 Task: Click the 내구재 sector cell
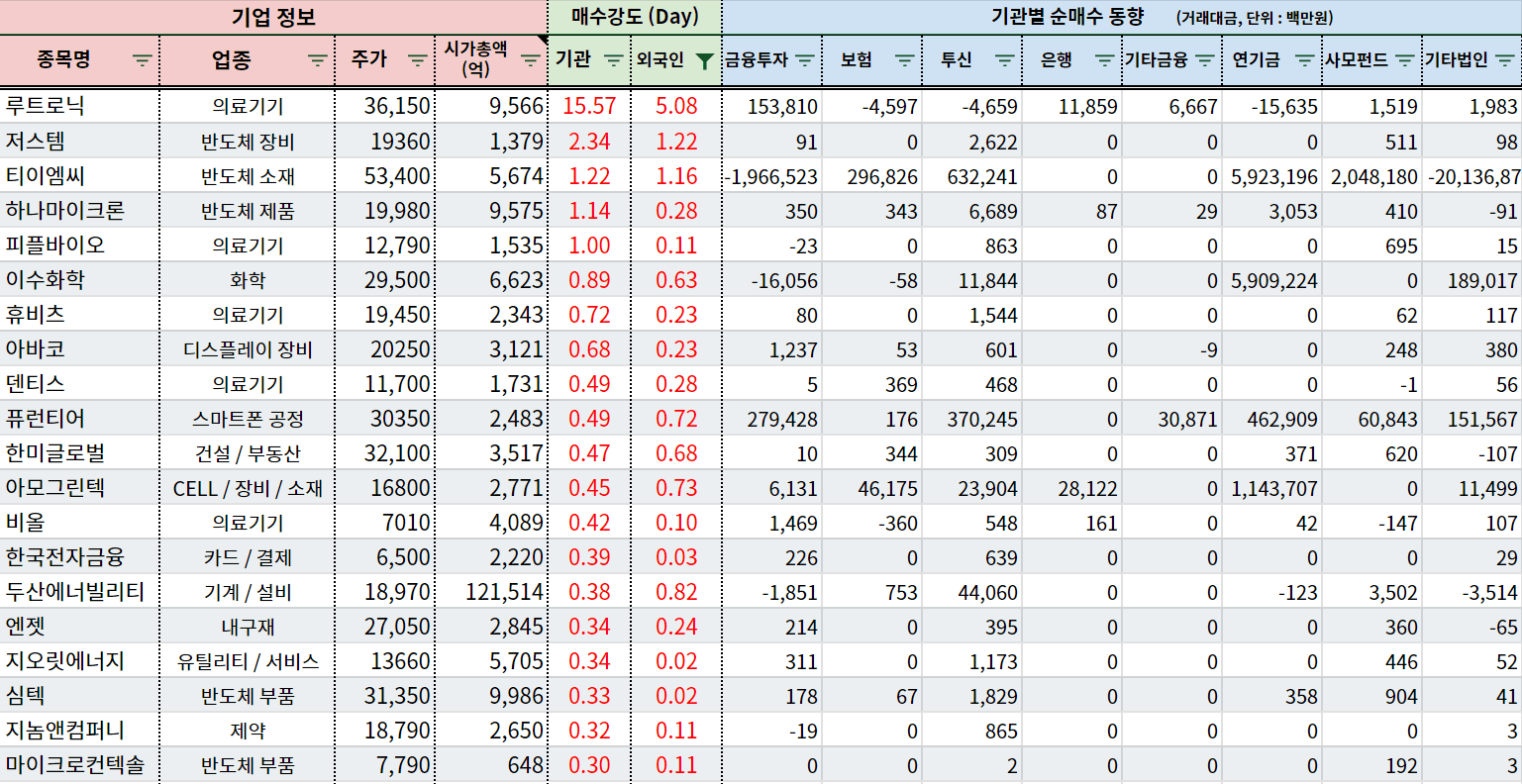248,627
